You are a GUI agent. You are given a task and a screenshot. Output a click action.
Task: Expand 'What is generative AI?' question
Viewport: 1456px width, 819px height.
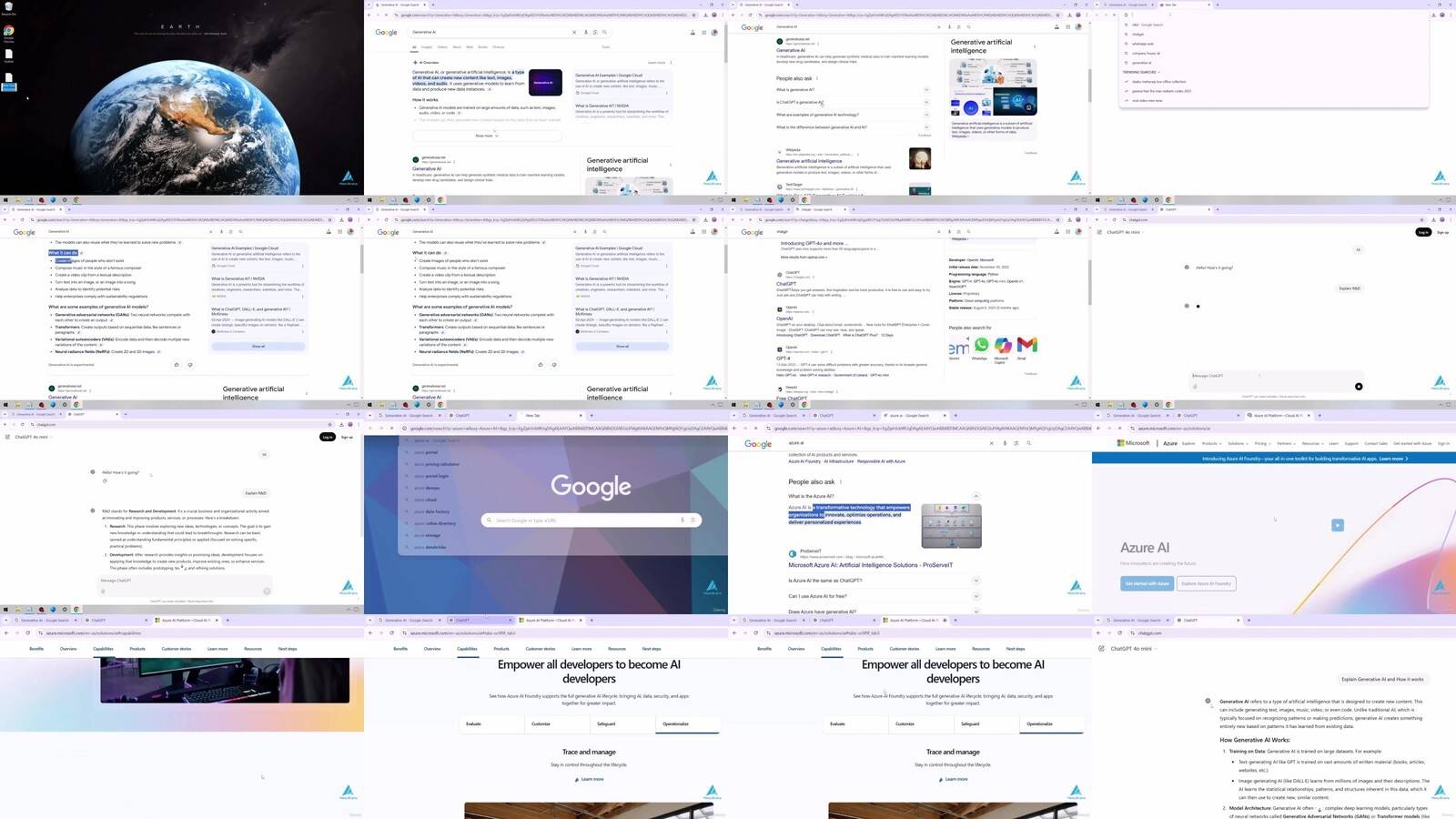click(x=926, y=89)
